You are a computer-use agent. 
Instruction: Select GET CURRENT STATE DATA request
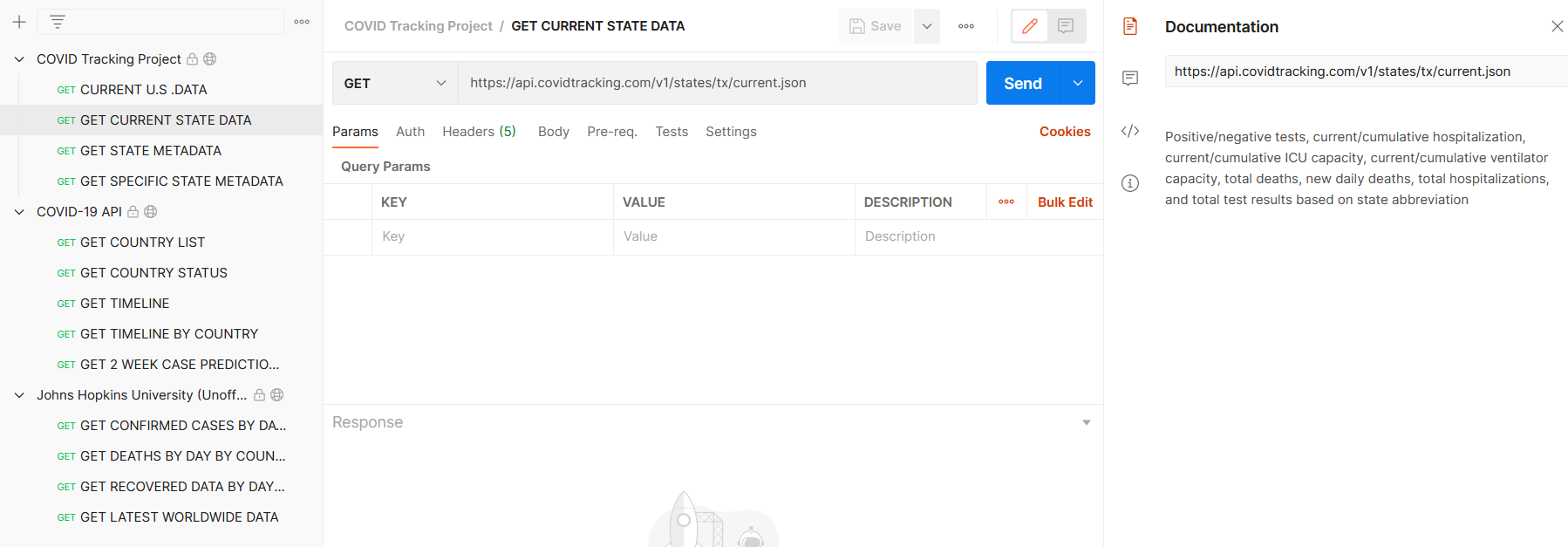pos(161,120)
